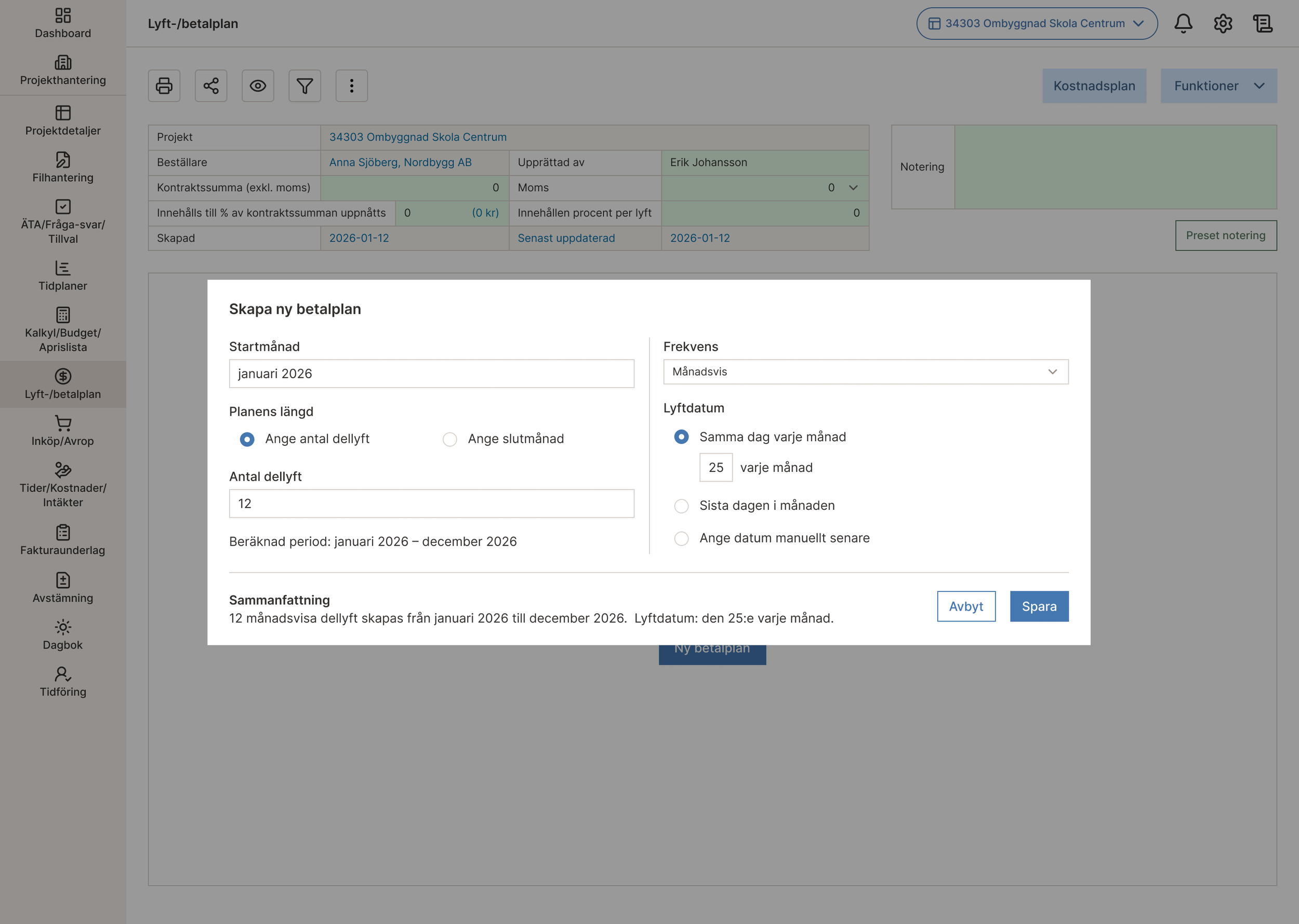1299x924 pixels.
Task: Click the print icon in the toolbar
Action: 164,86
